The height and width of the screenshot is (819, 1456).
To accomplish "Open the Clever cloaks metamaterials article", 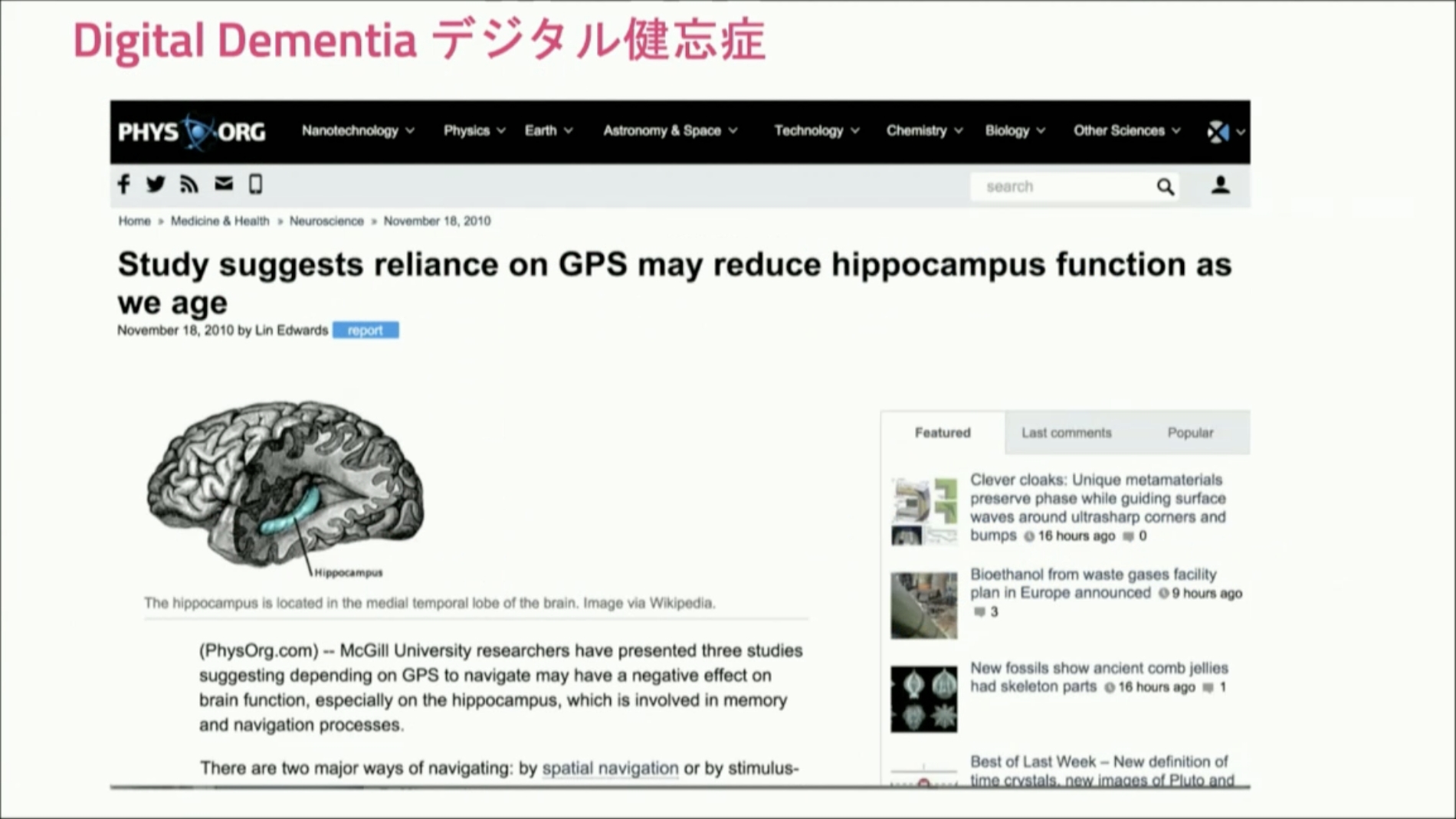I will 1097,498.
